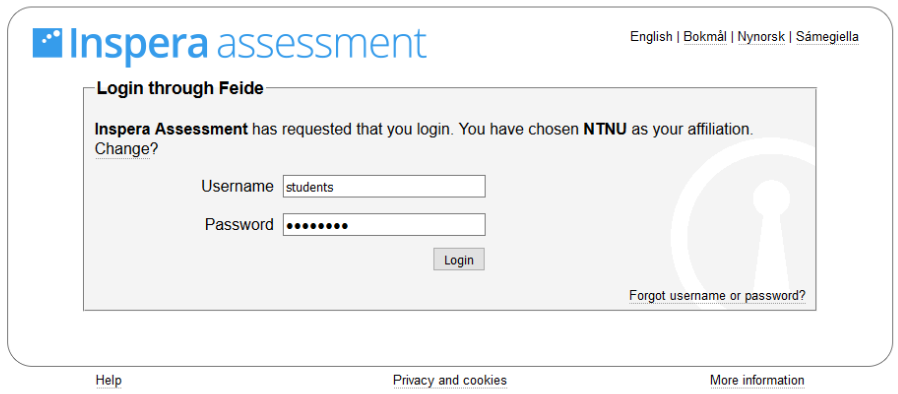Click the Login button
Image resolution: width=898 pixels, height=394 pixels.
point(459,259)
